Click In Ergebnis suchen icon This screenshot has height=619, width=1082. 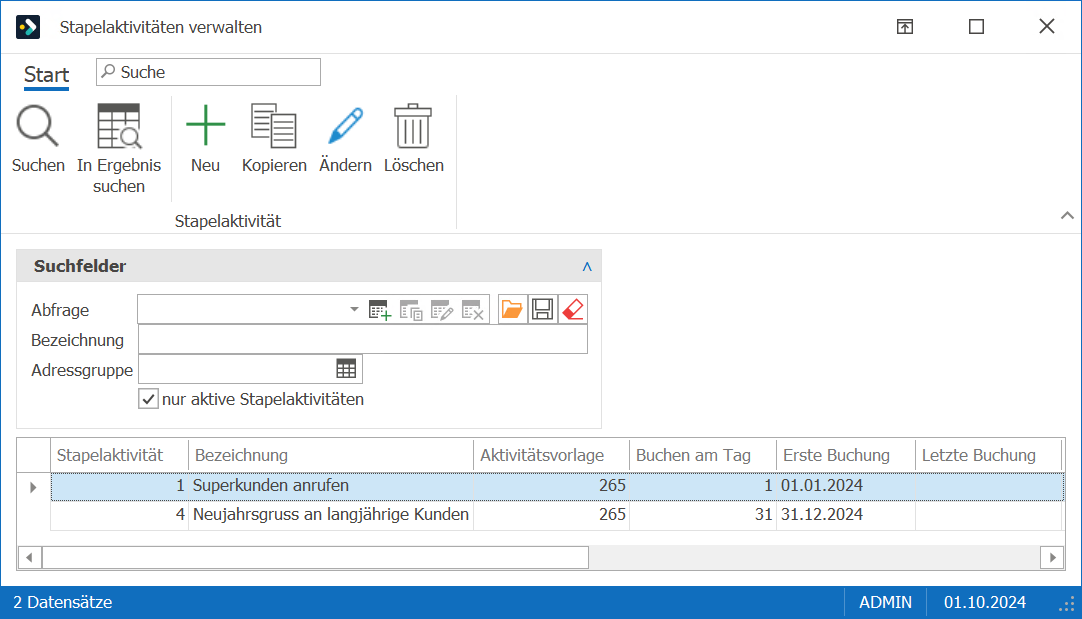point(119,126)
